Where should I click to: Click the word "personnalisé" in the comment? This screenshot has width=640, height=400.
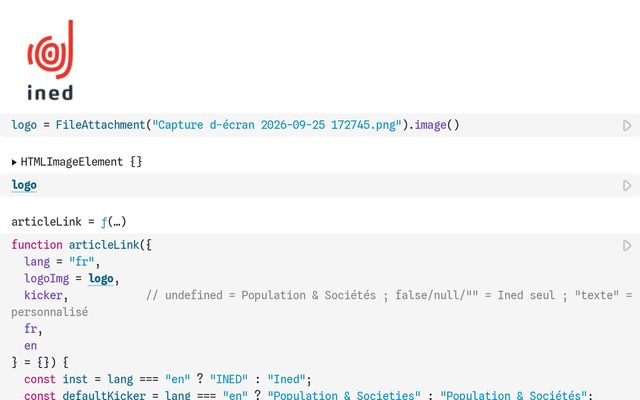click(x=49, y=312)
